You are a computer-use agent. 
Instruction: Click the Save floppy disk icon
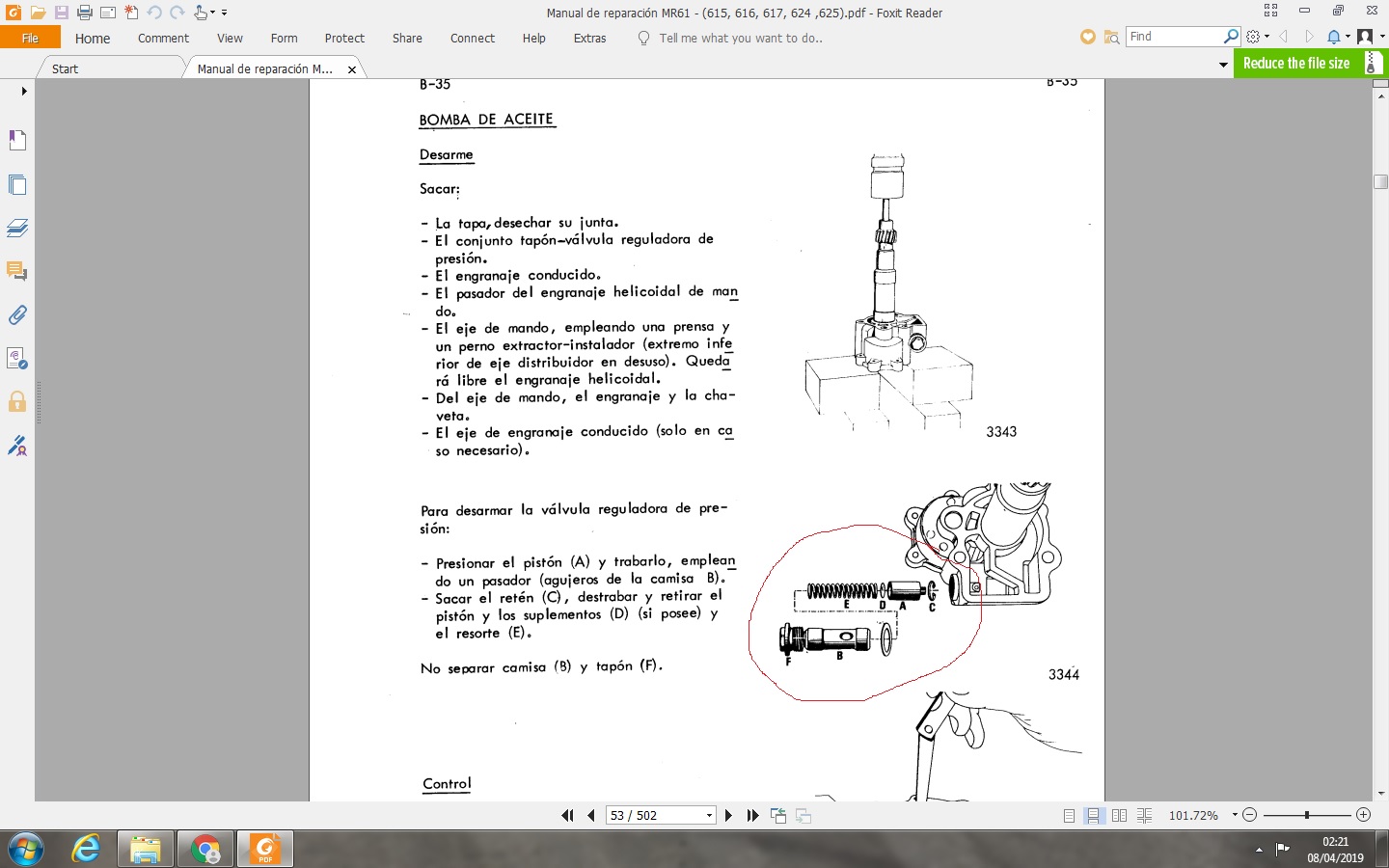pos(61,13)
